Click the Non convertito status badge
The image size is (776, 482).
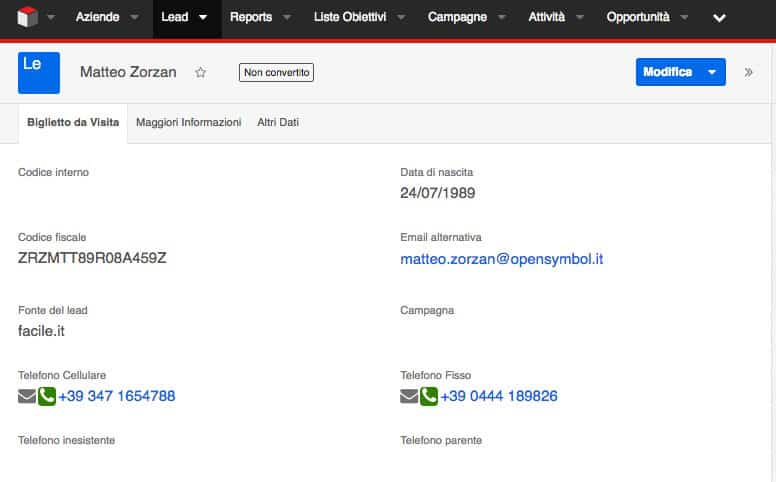(276, 72)
